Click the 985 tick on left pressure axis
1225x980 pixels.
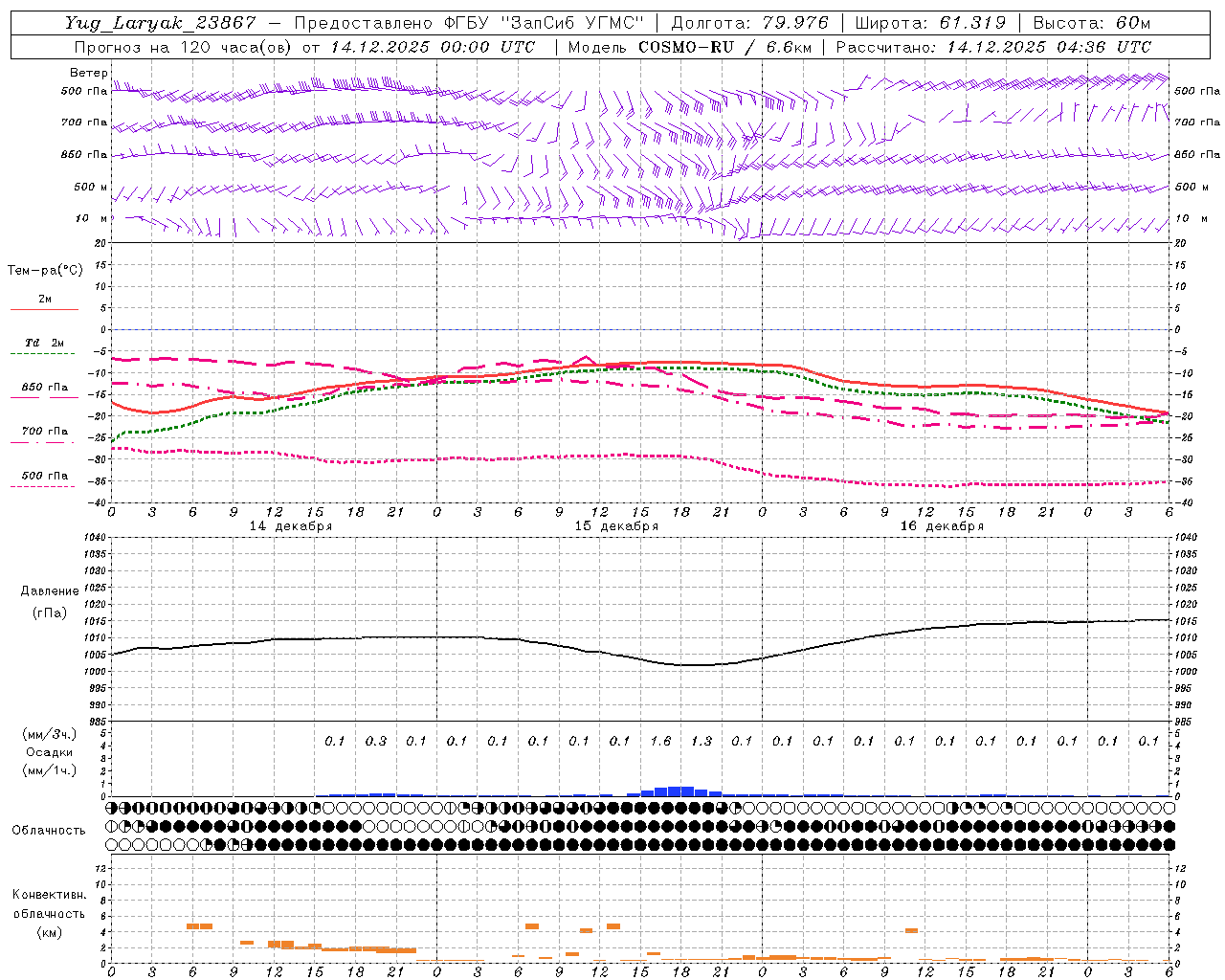(x=99, y=722)
